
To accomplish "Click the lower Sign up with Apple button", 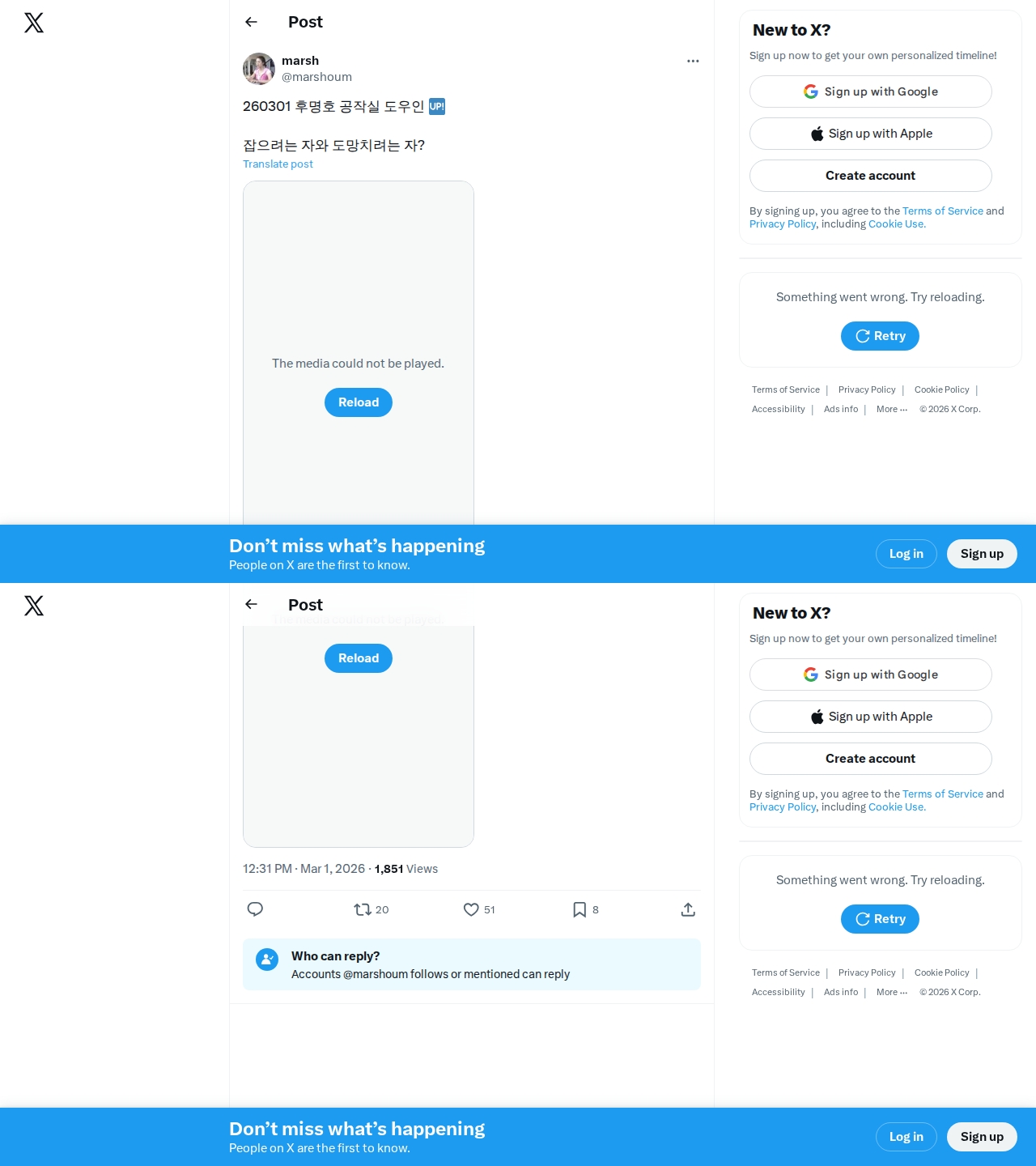I will point(871,717).
